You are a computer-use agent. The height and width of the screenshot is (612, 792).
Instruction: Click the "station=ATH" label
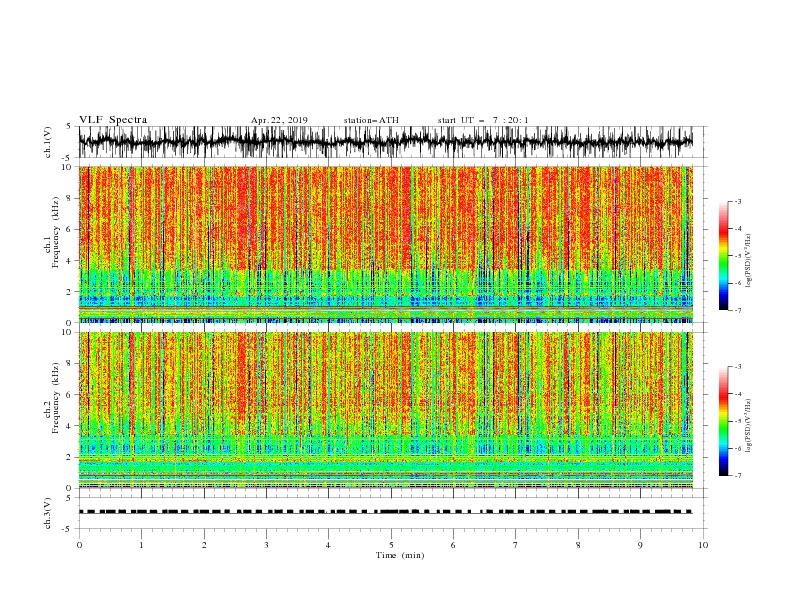pos(371,120)
